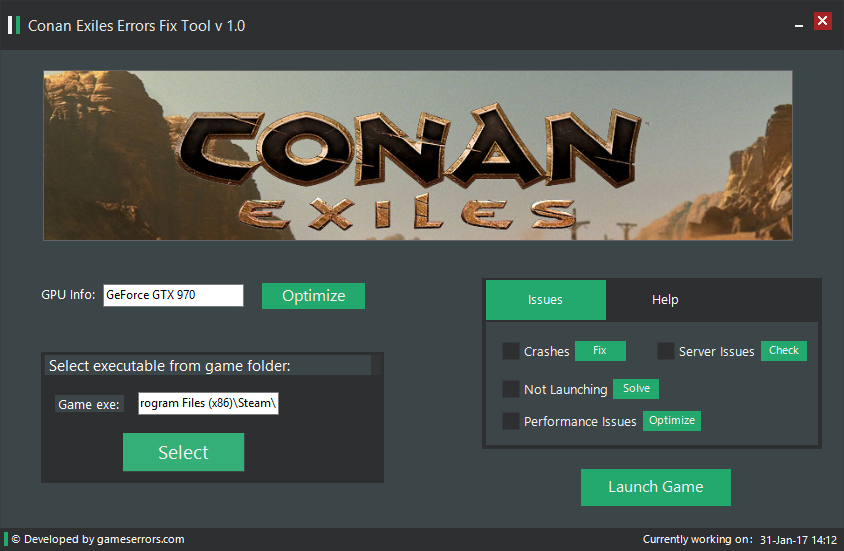The height and width of the screenshot is (551, 844).
Task: Click the Conan Exiles Errors Fix Tool title
Action: coord(136,26)
